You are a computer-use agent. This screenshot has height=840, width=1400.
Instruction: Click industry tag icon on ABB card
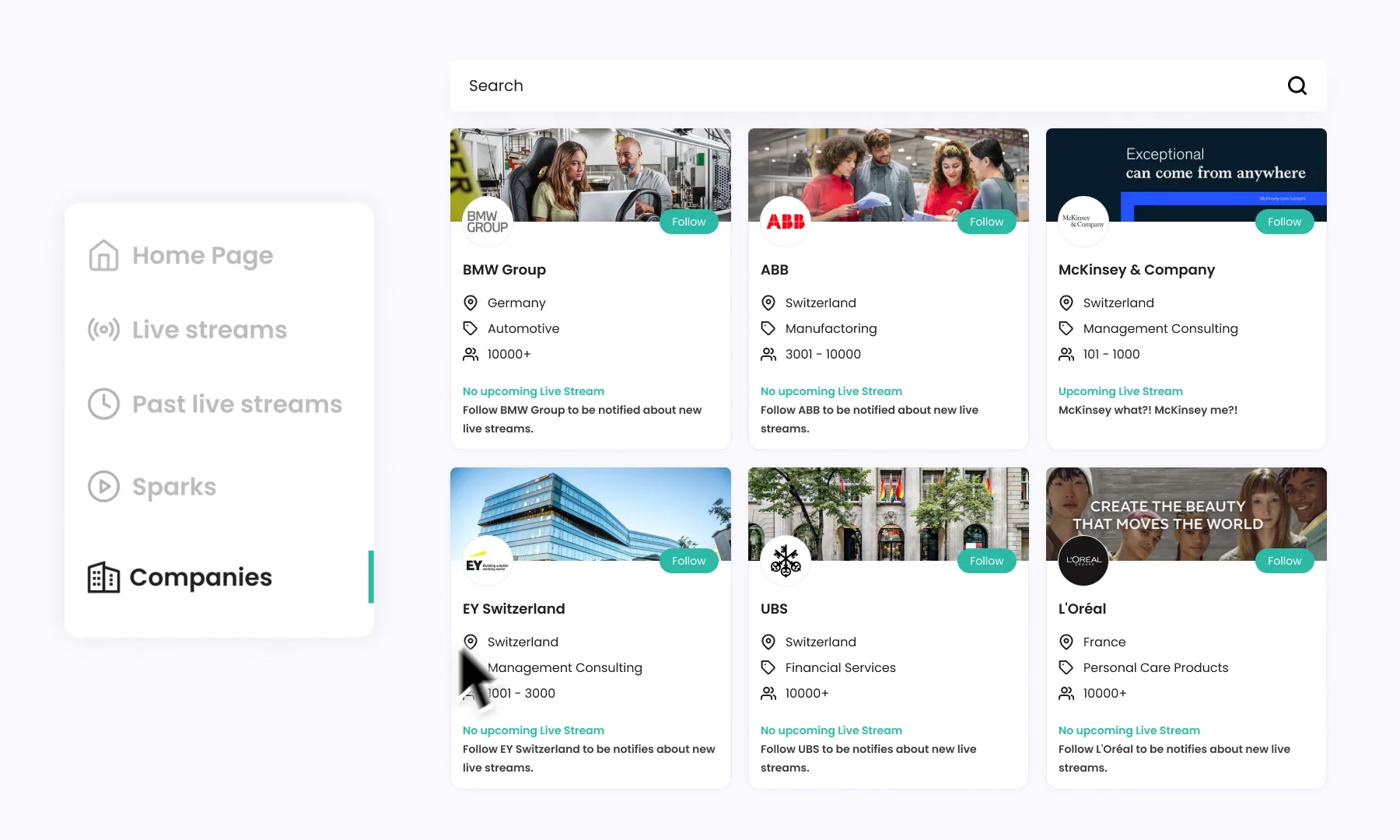point(768,328)
